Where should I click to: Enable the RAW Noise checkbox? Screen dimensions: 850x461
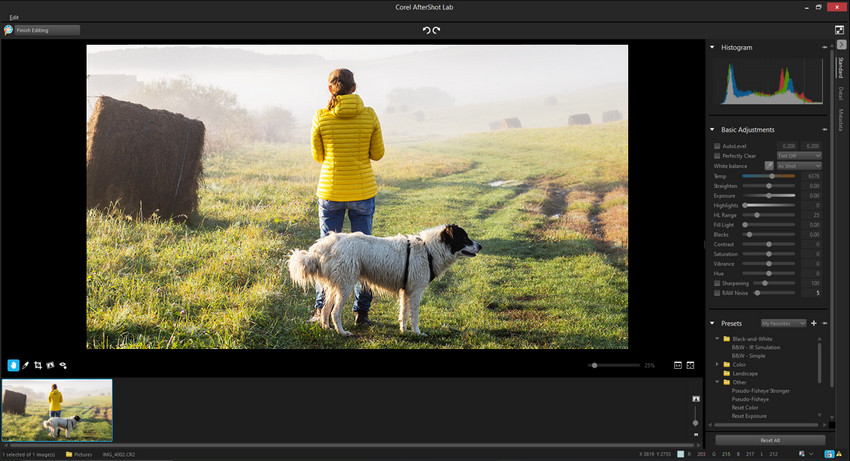[x=717, y=293]
